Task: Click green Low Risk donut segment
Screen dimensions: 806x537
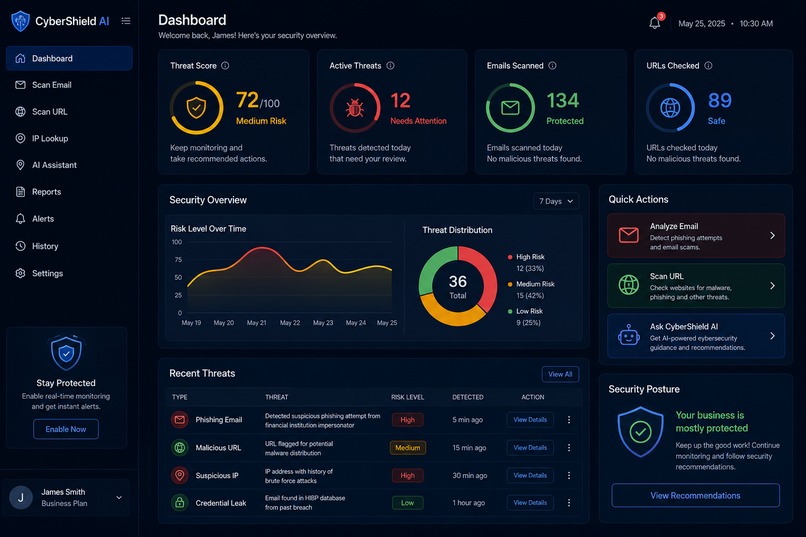Action: tap(430, 267)
